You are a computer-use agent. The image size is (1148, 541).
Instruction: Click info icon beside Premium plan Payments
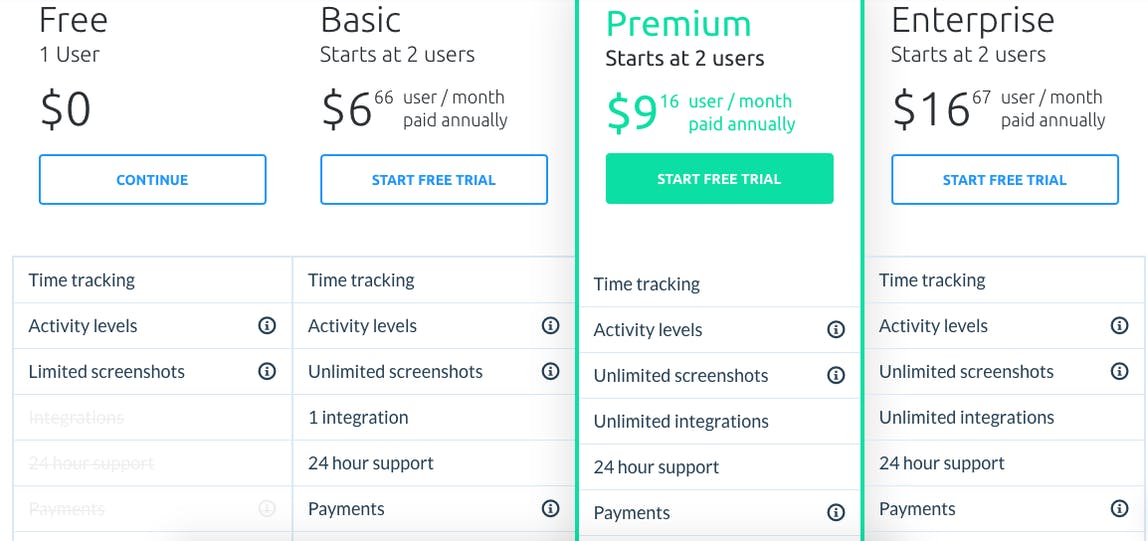coord(836,513)
